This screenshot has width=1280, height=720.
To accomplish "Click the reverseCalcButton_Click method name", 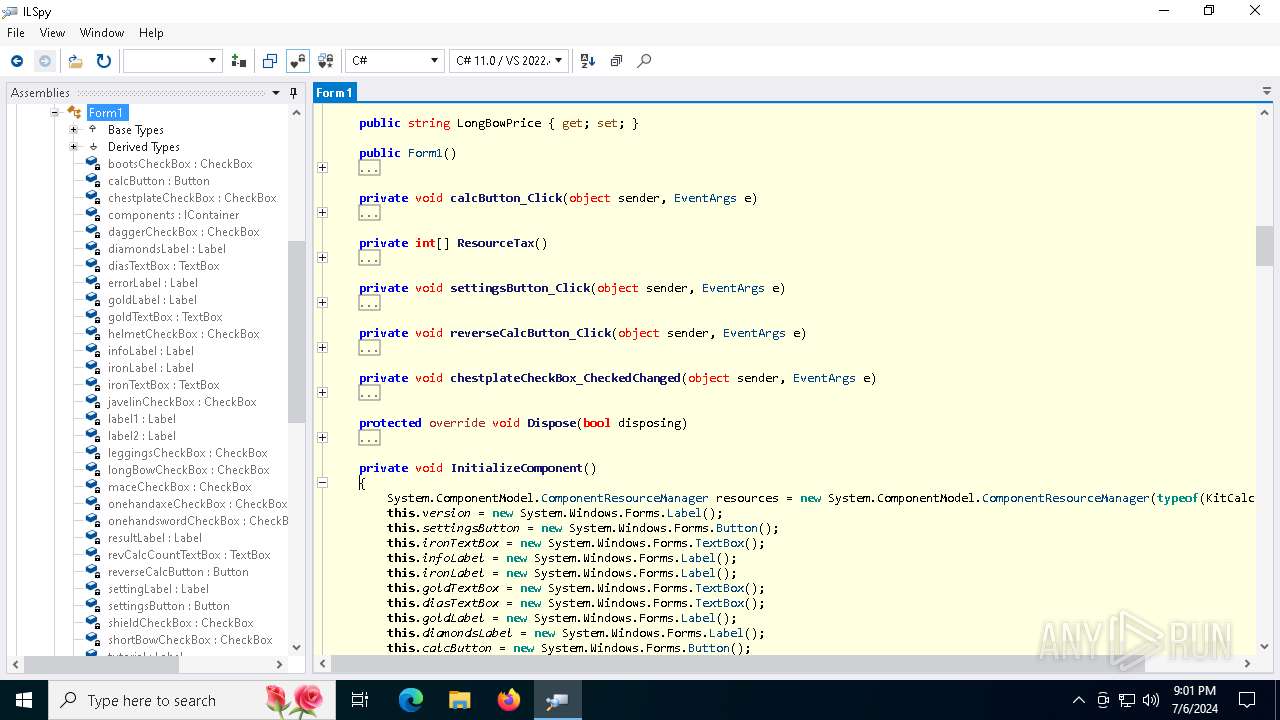I will (x=529, y=333).
